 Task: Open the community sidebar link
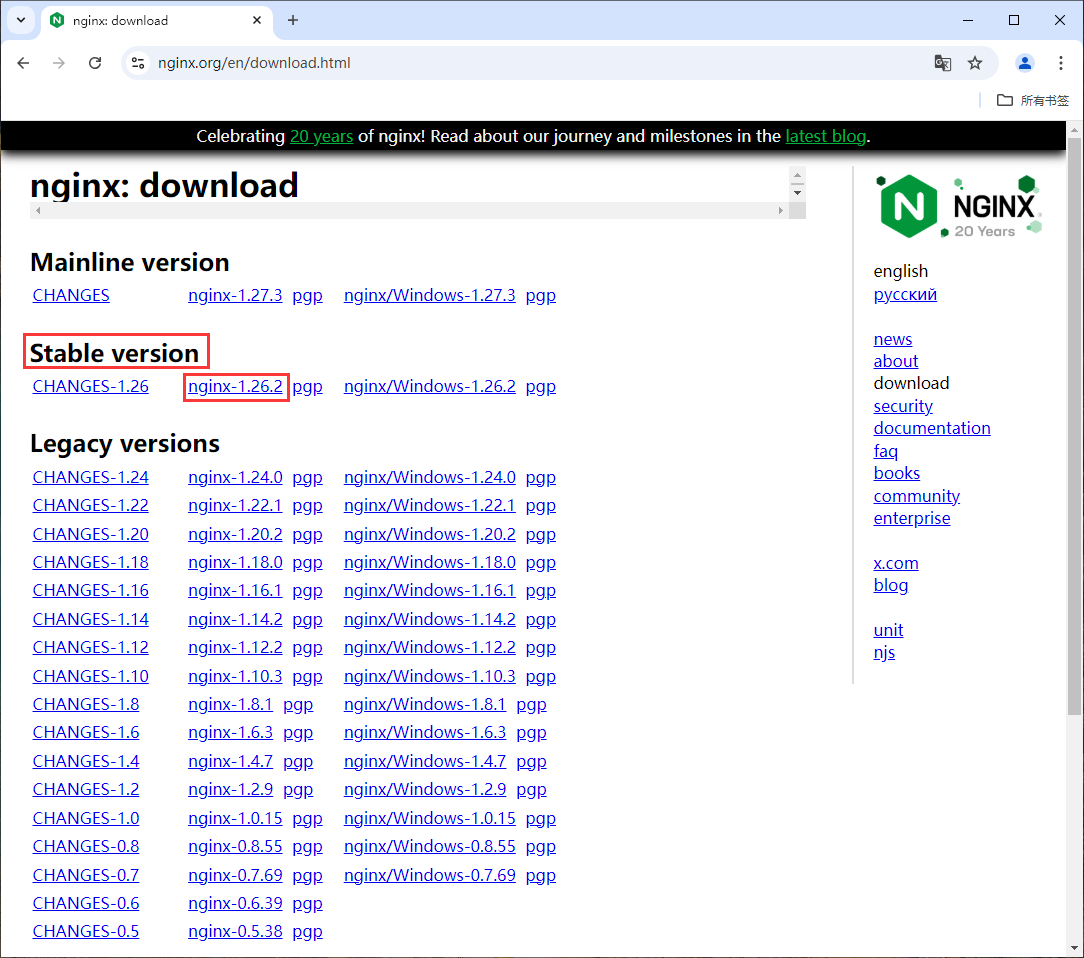pyautogui.click(x=917, y=496)
